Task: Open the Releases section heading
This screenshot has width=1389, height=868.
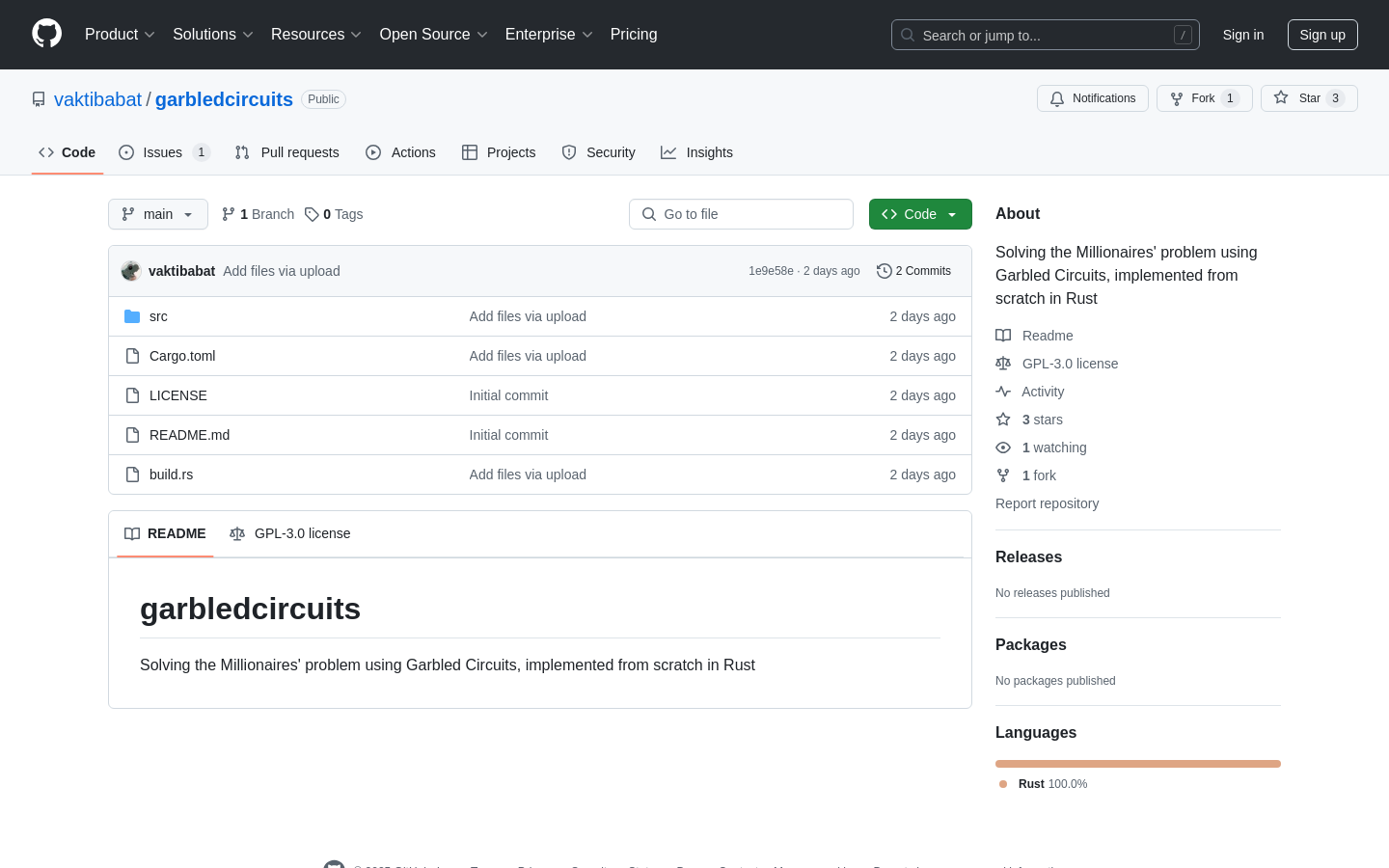Action: [x=1028, y=557]
